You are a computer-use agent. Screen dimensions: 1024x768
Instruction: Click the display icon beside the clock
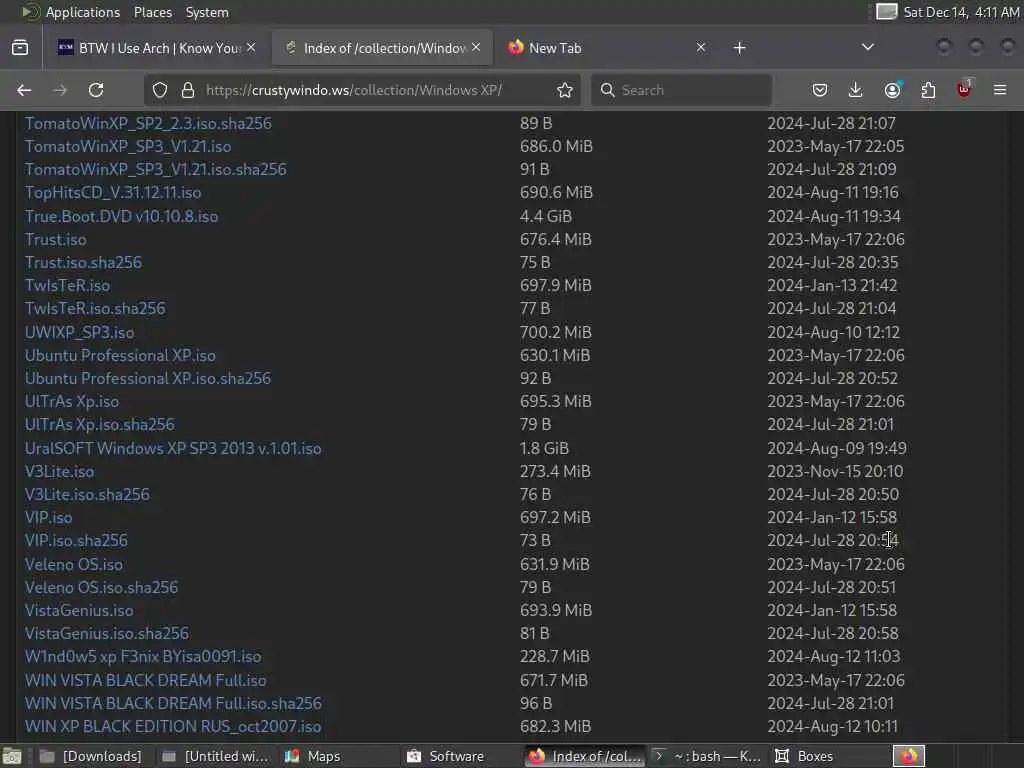coord(886,12)
